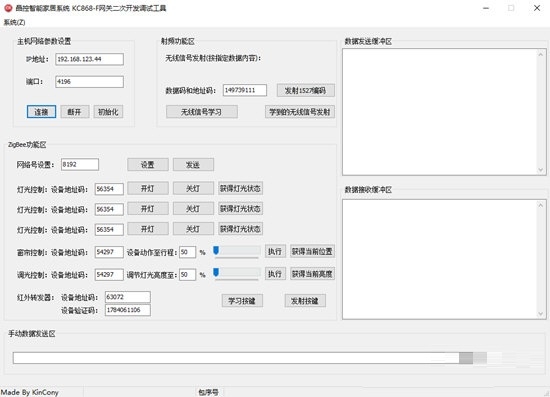Click device address field in second 灯光控制 row
The height and width of the screenshot is (397, 550).
coord(109,209)
